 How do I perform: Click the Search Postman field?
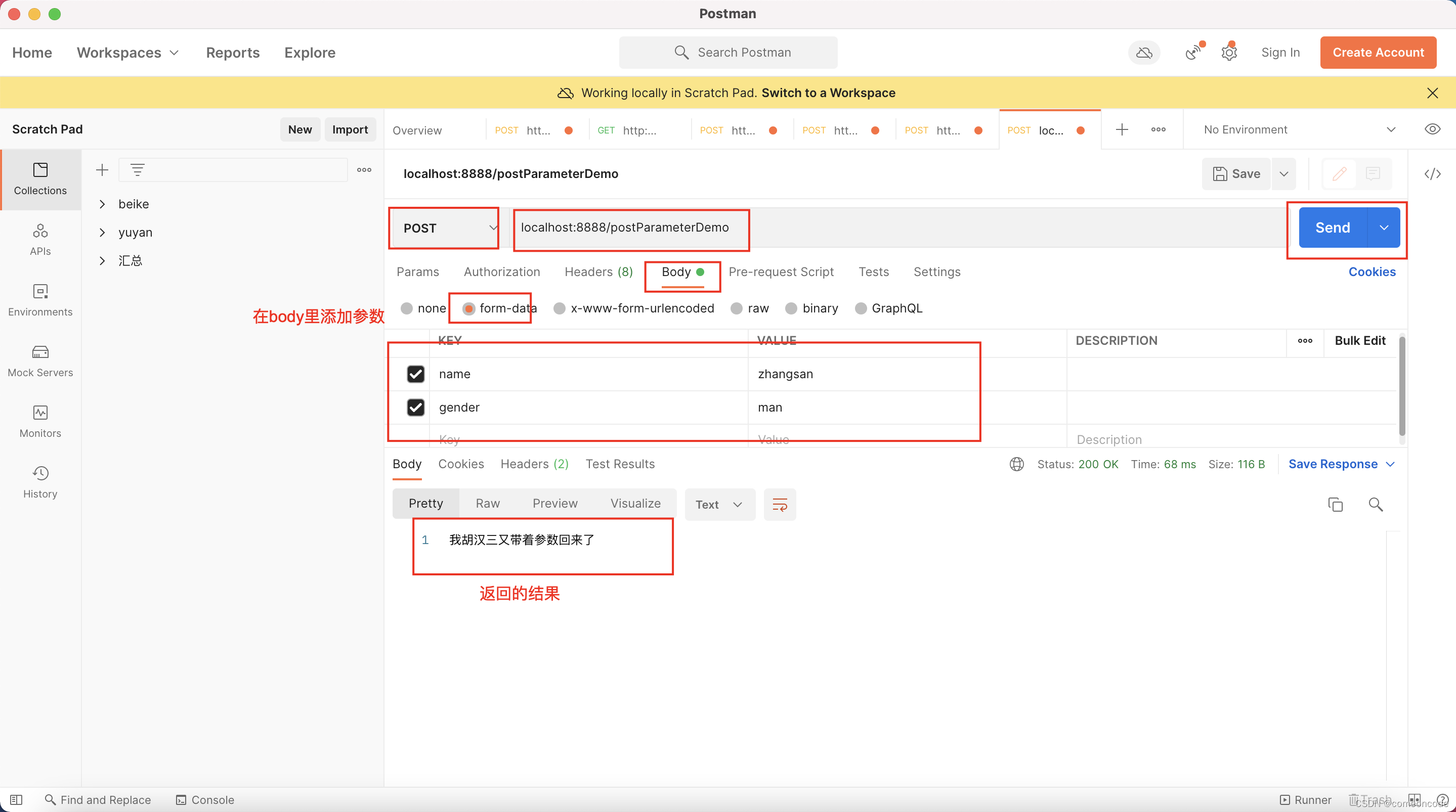coord(728,53)
